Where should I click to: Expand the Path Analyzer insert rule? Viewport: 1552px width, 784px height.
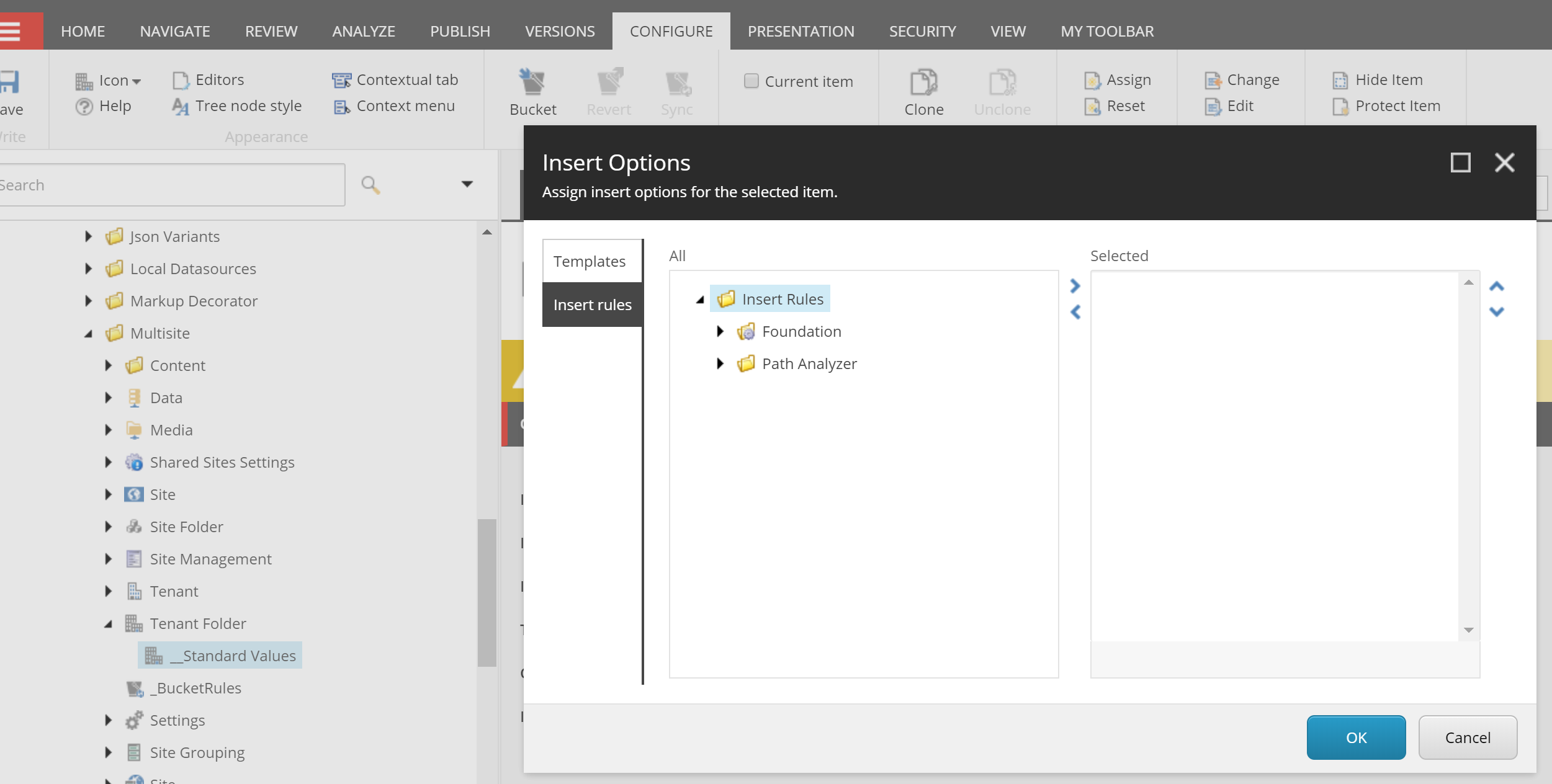[x=720, y=363]
